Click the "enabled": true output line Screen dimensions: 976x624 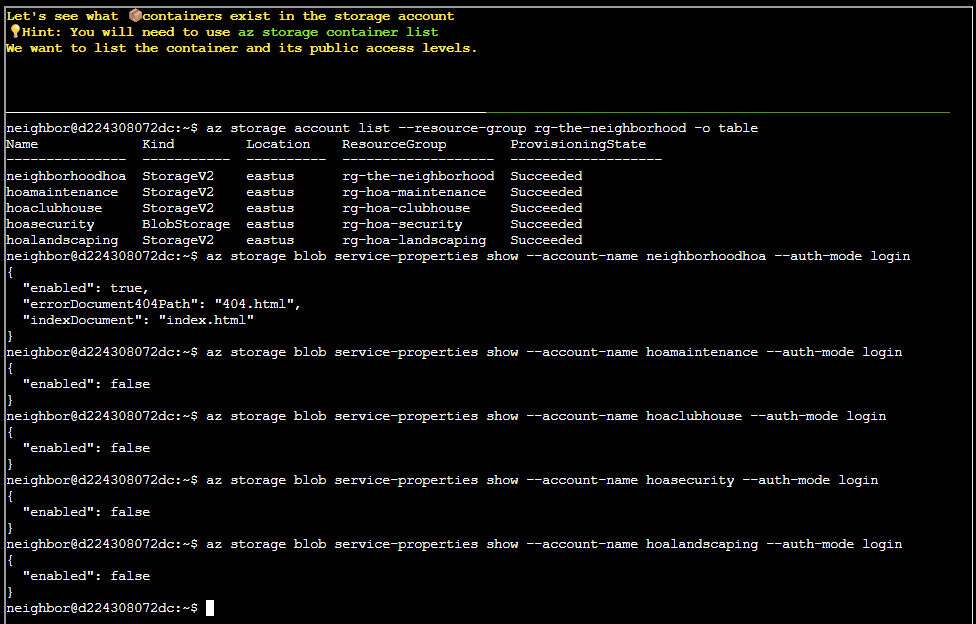tap(86, 288)
